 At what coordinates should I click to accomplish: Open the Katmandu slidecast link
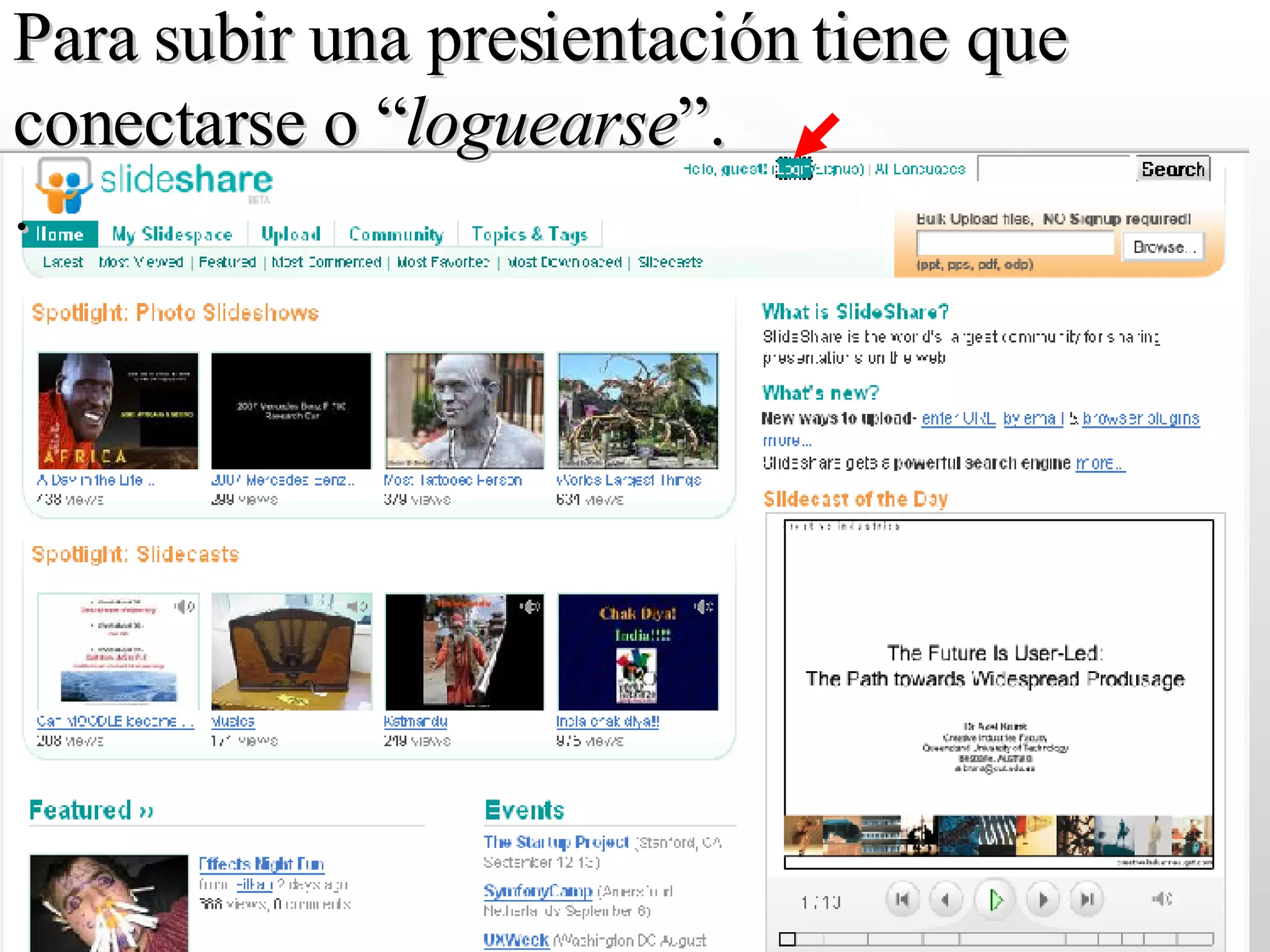(415, 721)
